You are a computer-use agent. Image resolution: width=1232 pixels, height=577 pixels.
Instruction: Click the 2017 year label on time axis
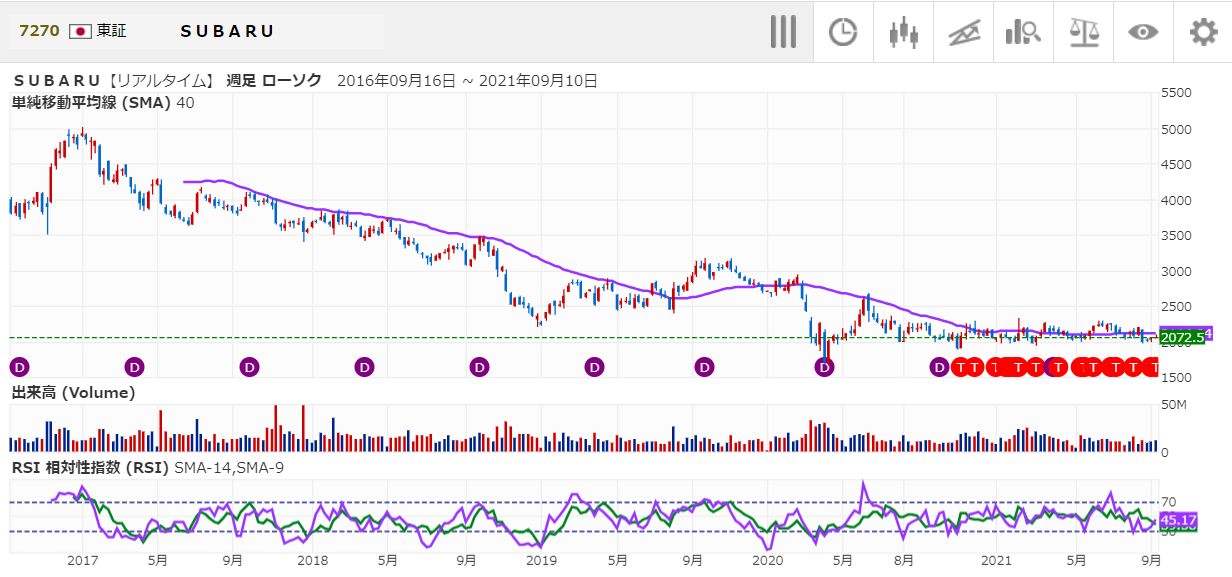(x=84, y=560)
